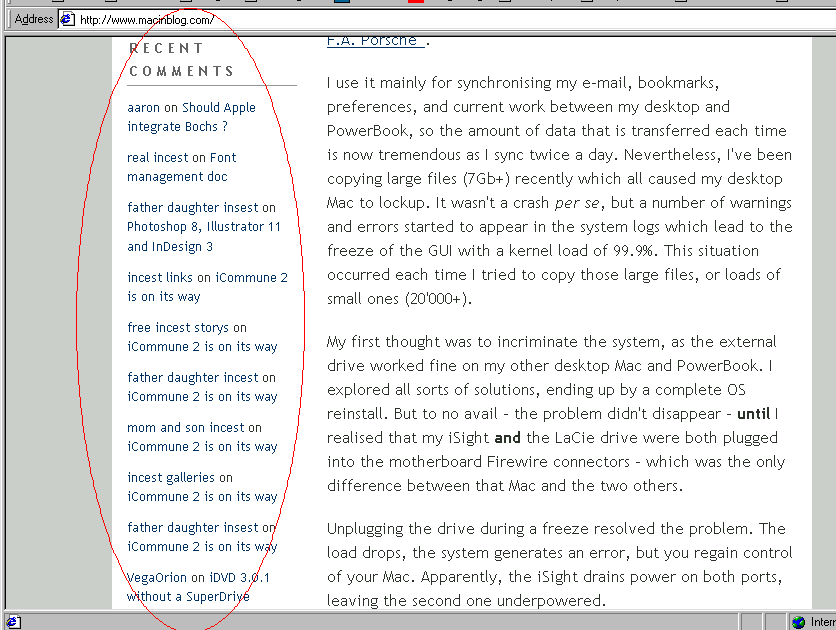Screen dimensions: 836x630
Task: Open the 'incest galleries' comment on iCommune 2
Action: coord(202,487)
